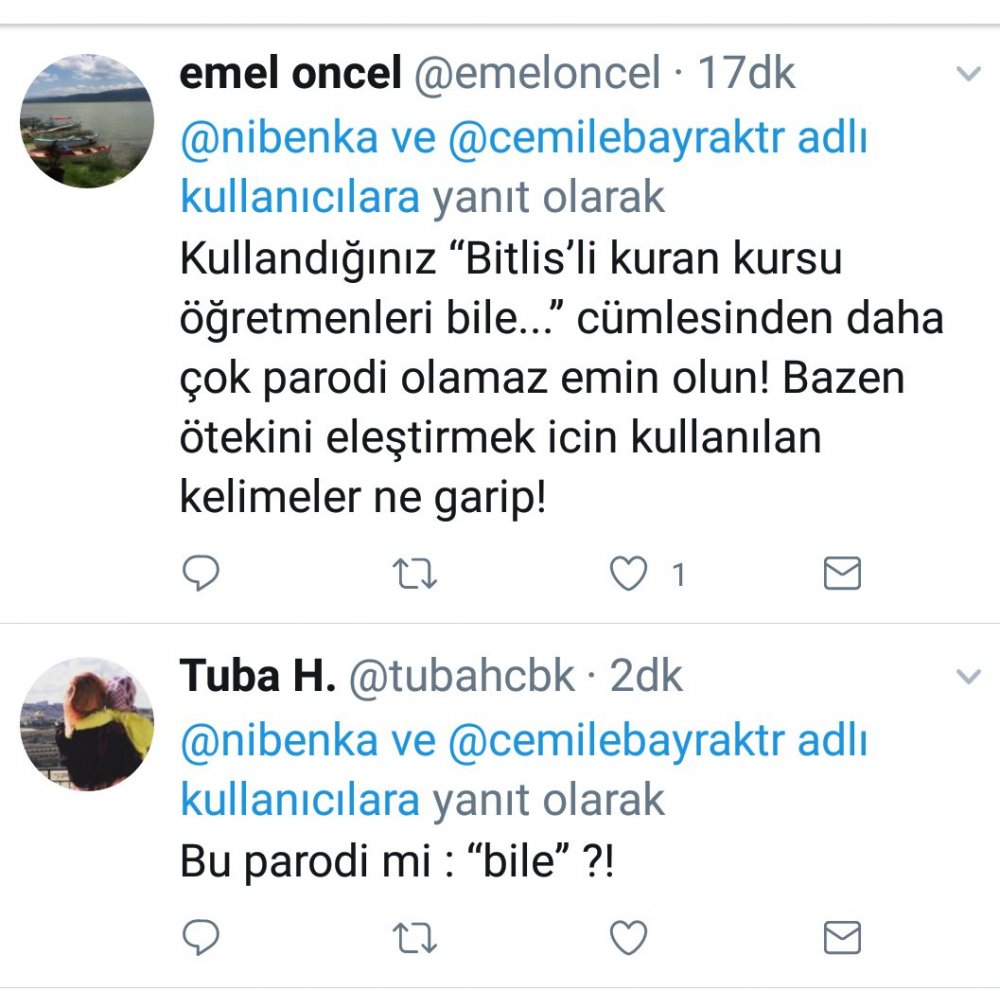This screenshot has height=991, width=1000.
Task: Like emel oncel's tweet
Action: point(629,573)
